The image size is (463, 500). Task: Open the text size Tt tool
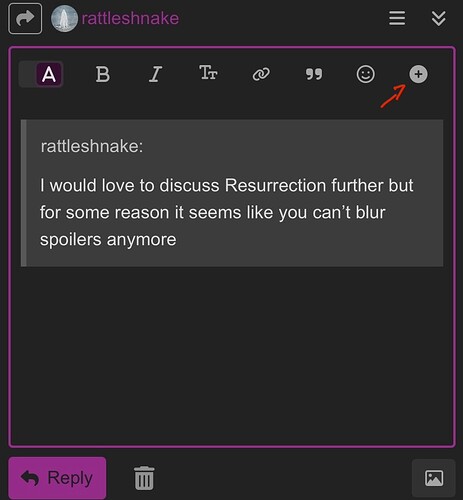208,73
